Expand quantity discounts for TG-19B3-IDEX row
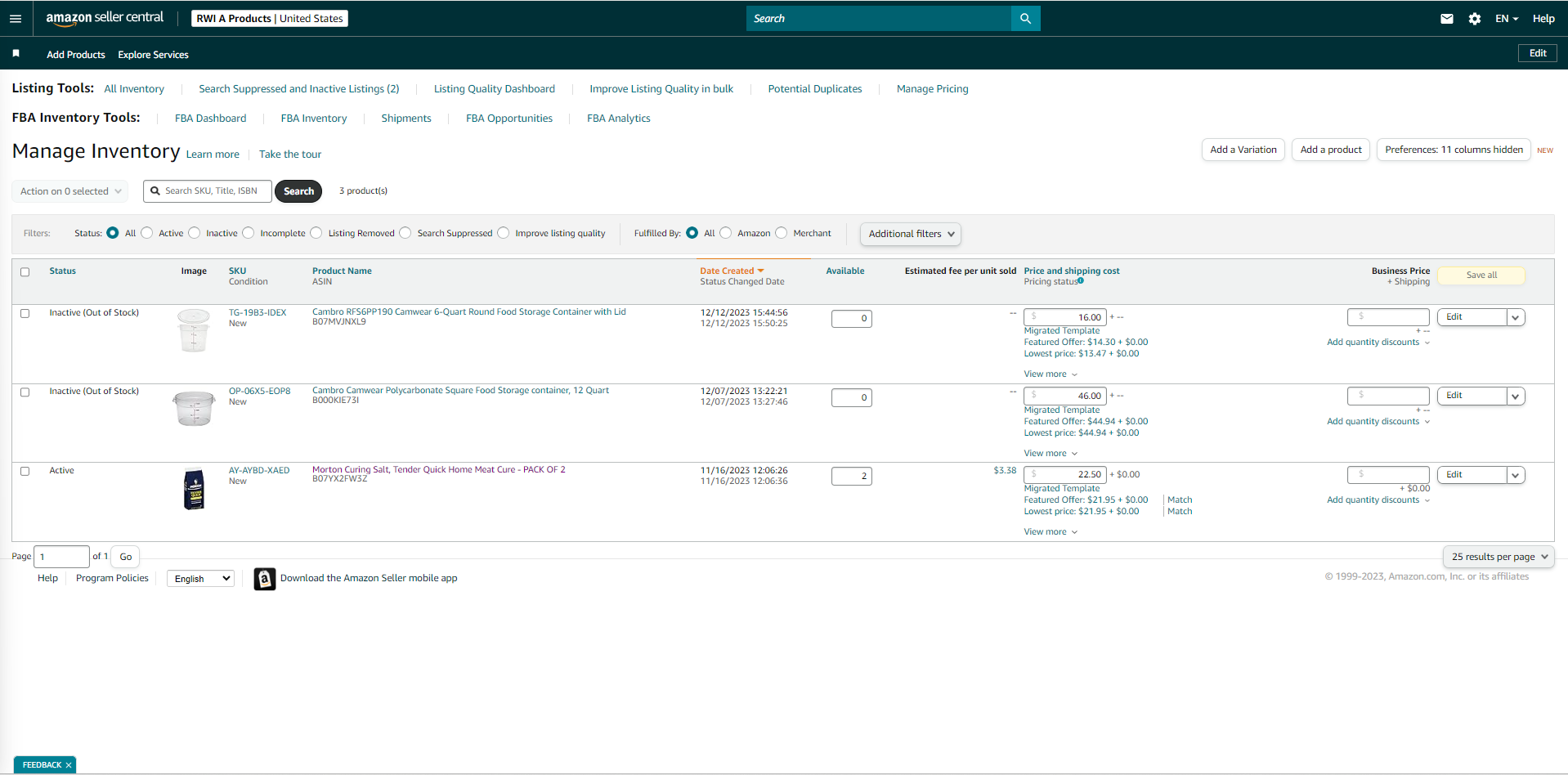This screenshot has width=1568, height=775. click(1378, 343)
